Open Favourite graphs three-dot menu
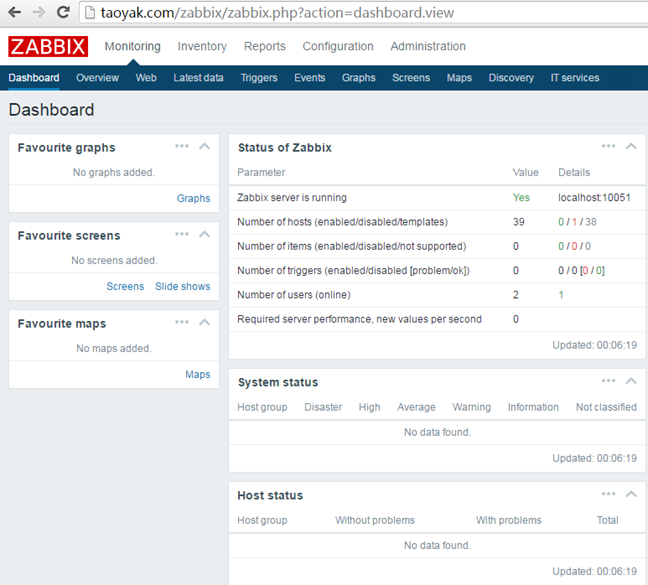The image size is (648, 585). coord(182,146)
